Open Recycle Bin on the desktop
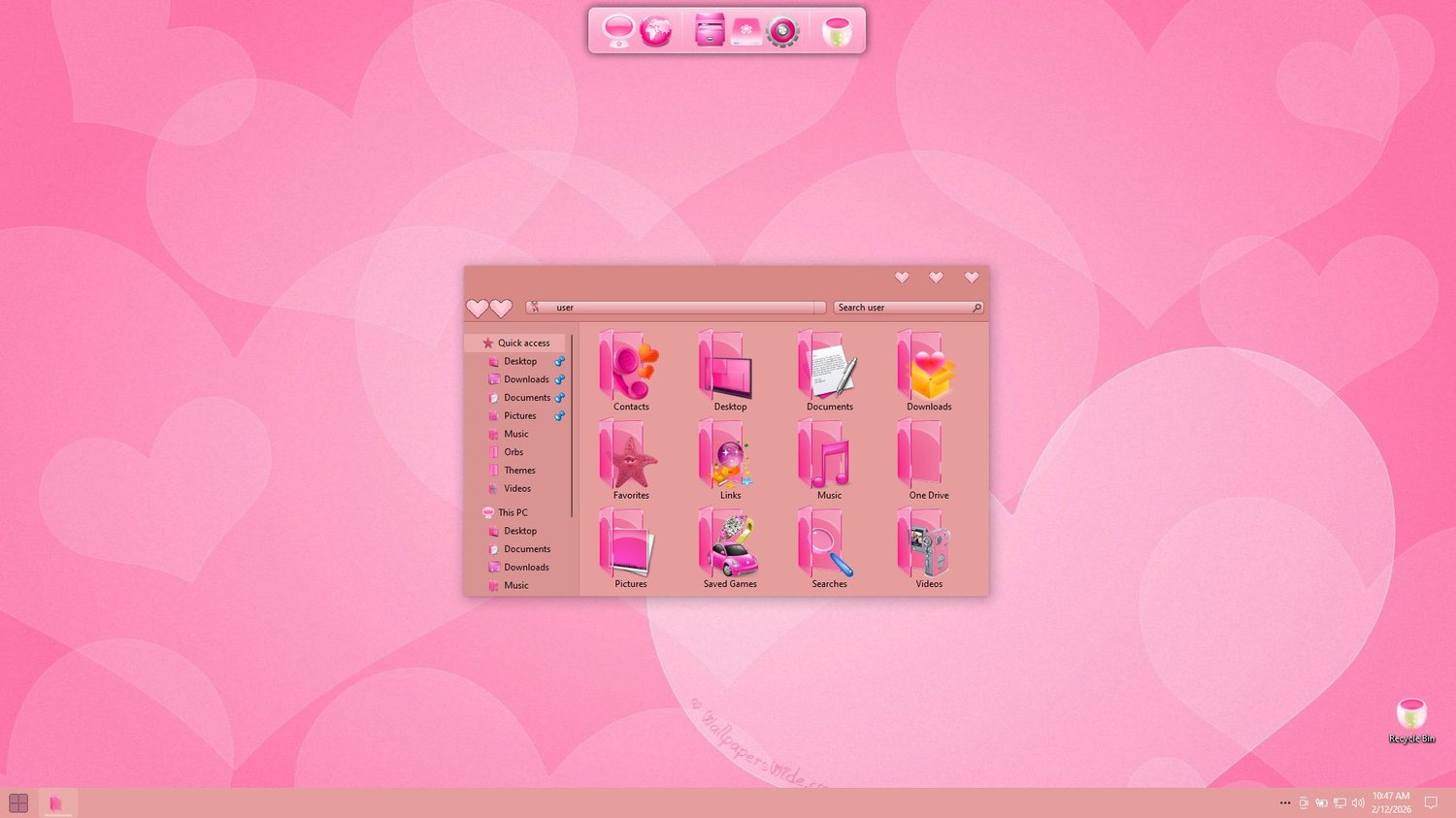 pos(1411,721)
